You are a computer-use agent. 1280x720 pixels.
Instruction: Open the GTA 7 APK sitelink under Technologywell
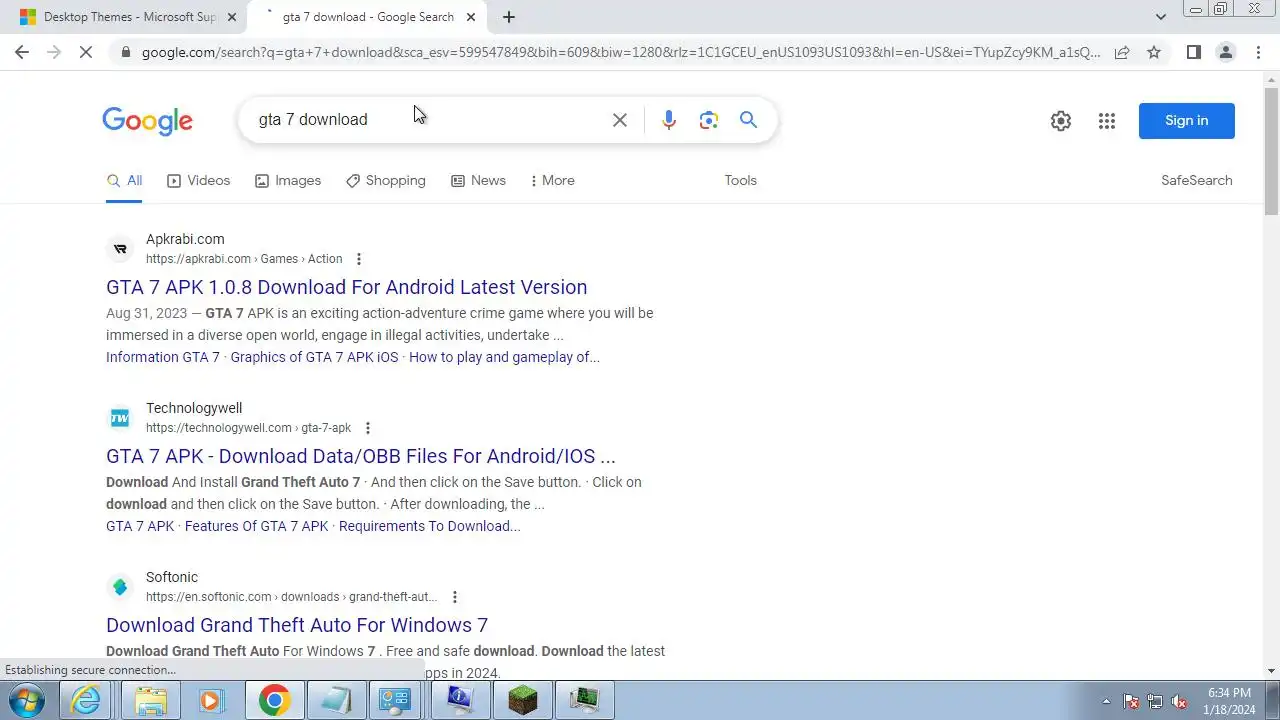(x=140, y=526)
